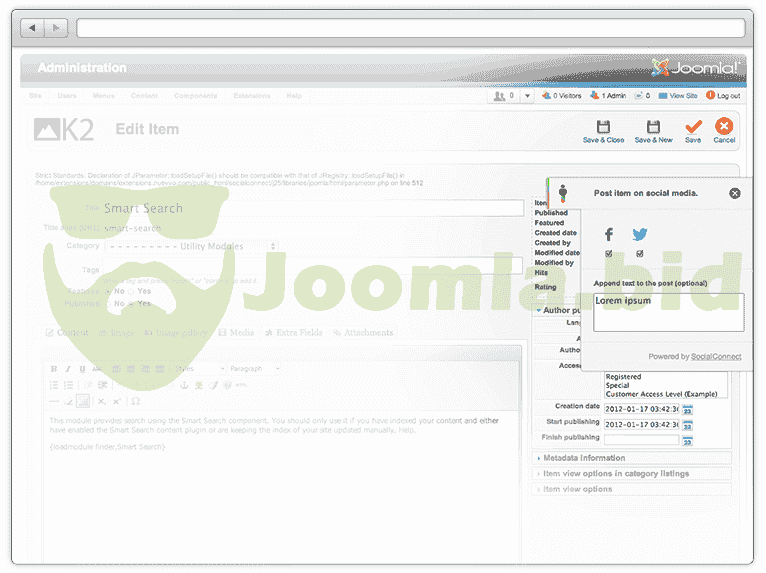Toggle Italic in the editor toolbar
This screenshot has height=573, width=766.
68,369
